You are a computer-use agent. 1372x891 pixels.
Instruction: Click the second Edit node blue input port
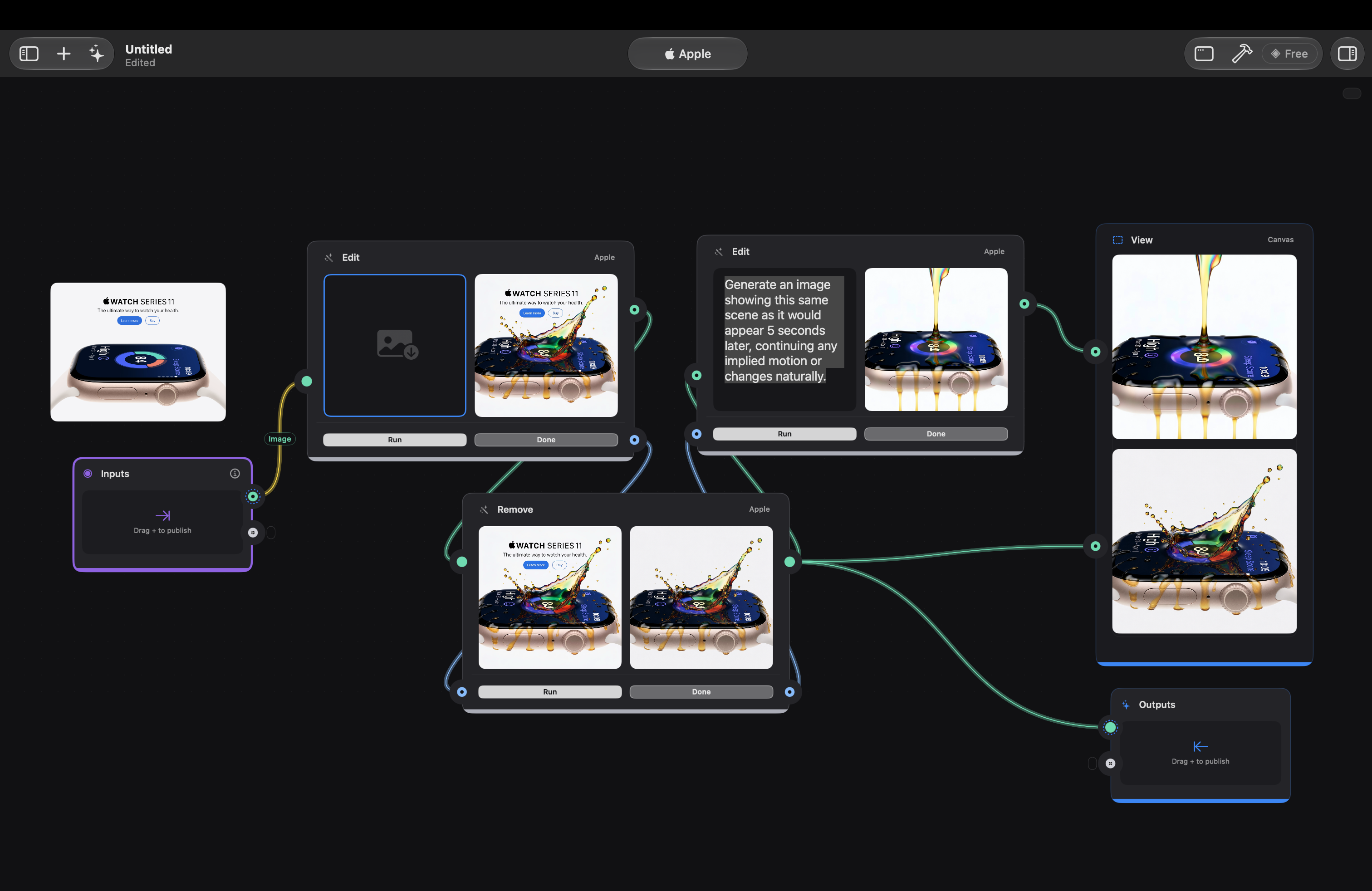696,434
